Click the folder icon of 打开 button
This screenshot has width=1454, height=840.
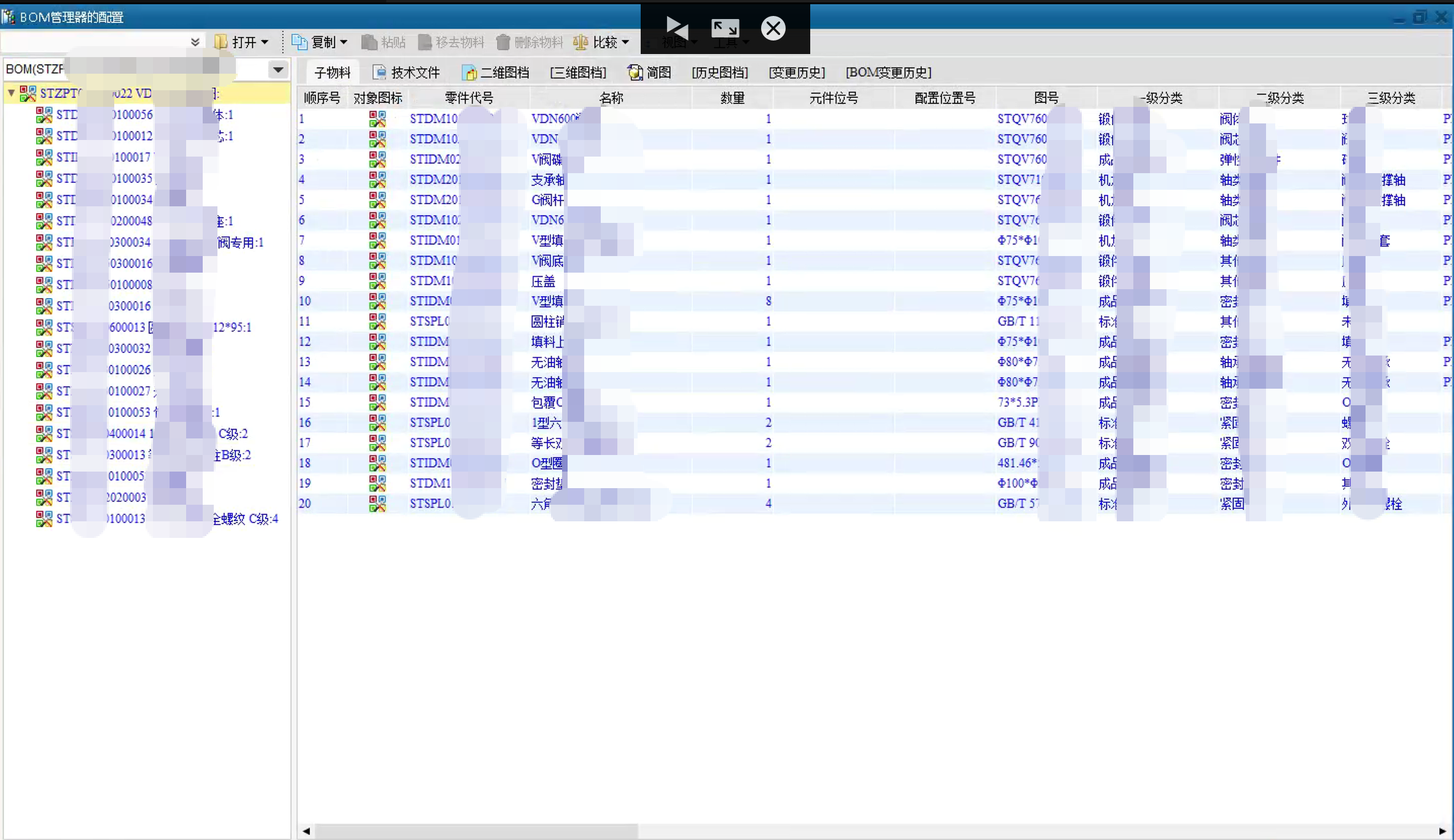pos(221,42)
